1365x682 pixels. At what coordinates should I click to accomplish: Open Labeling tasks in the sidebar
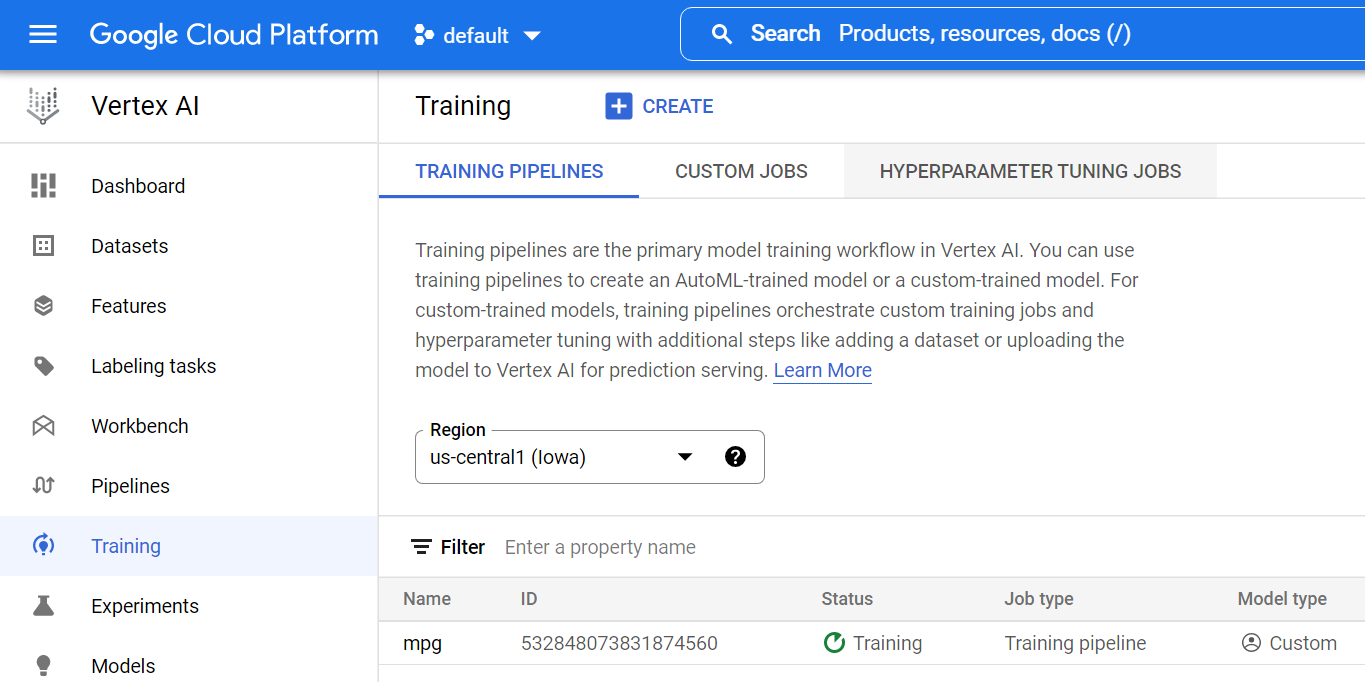pyautogui.click(x=189, y=366)
